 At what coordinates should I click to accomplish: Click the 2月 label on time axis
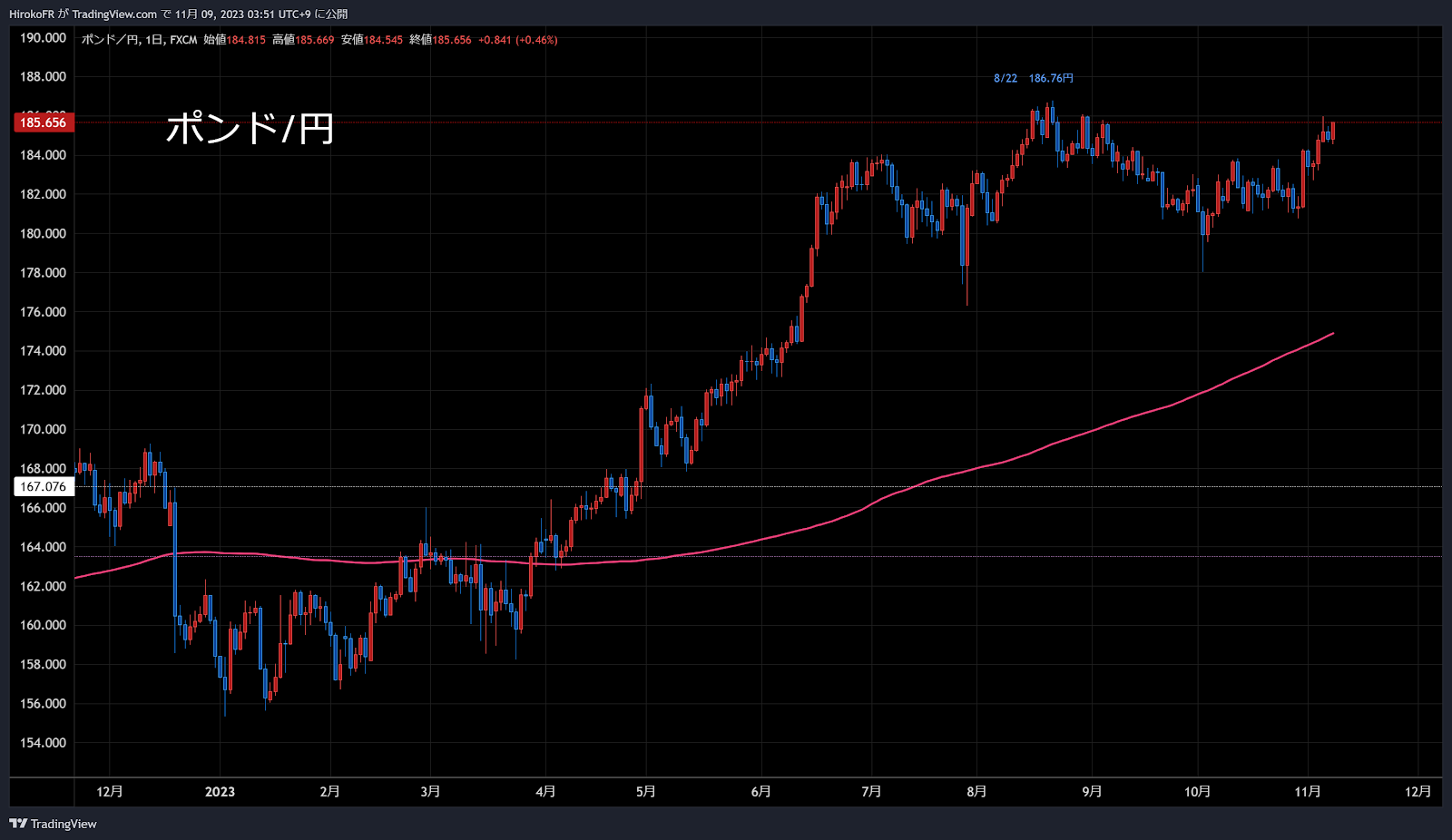[x=329, y=792]
